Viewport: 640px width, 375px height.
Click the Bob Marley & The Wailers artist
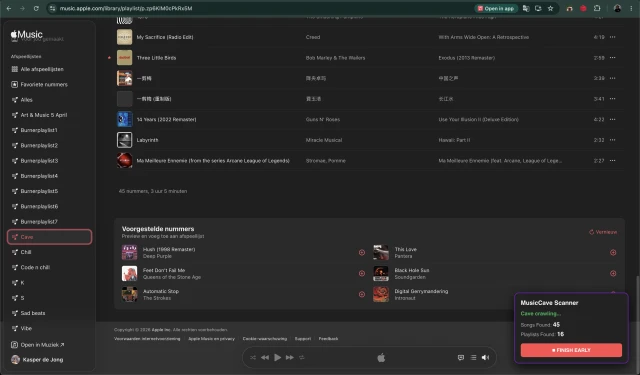pyautogui.click(x=336, y=58)
